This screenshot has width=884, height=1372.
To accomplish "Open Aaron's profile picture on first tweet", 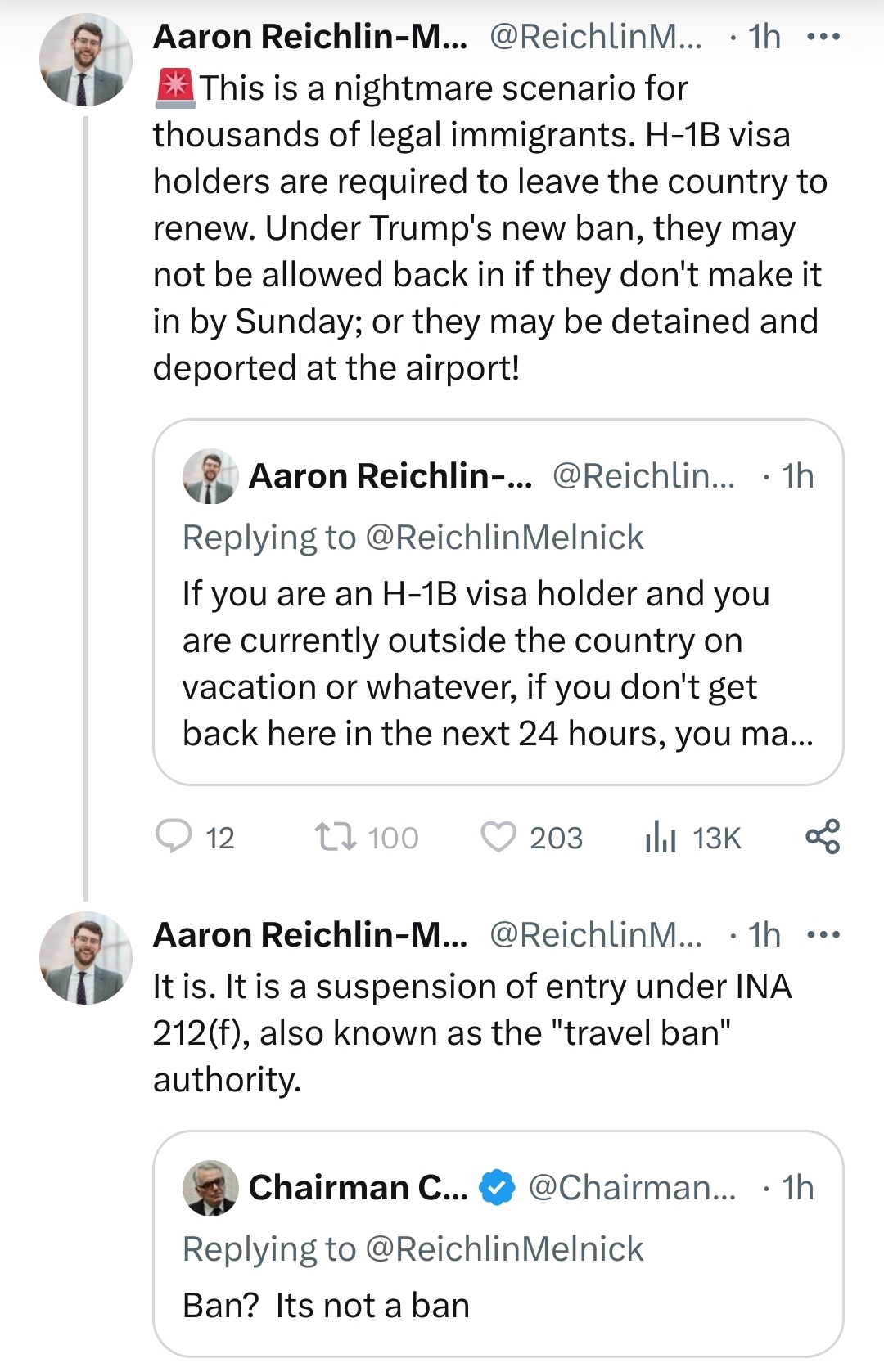I will coord(85,60).
